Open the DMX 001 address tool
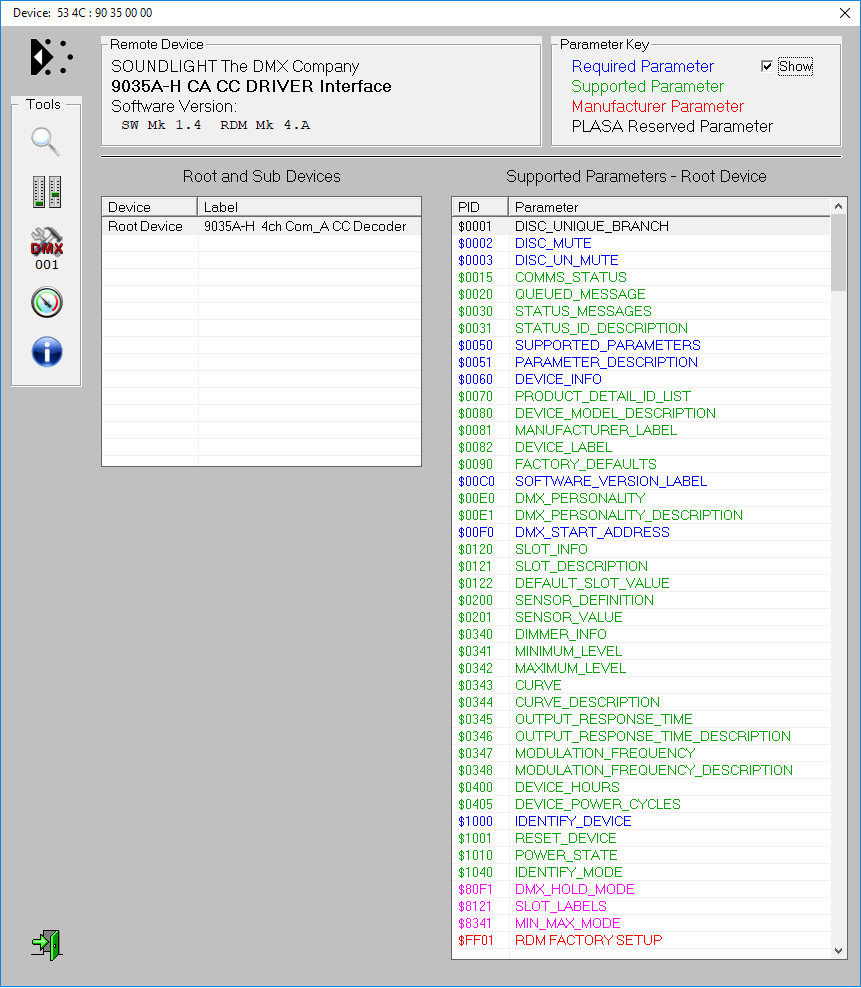861x988 pixels. point(46,247)
